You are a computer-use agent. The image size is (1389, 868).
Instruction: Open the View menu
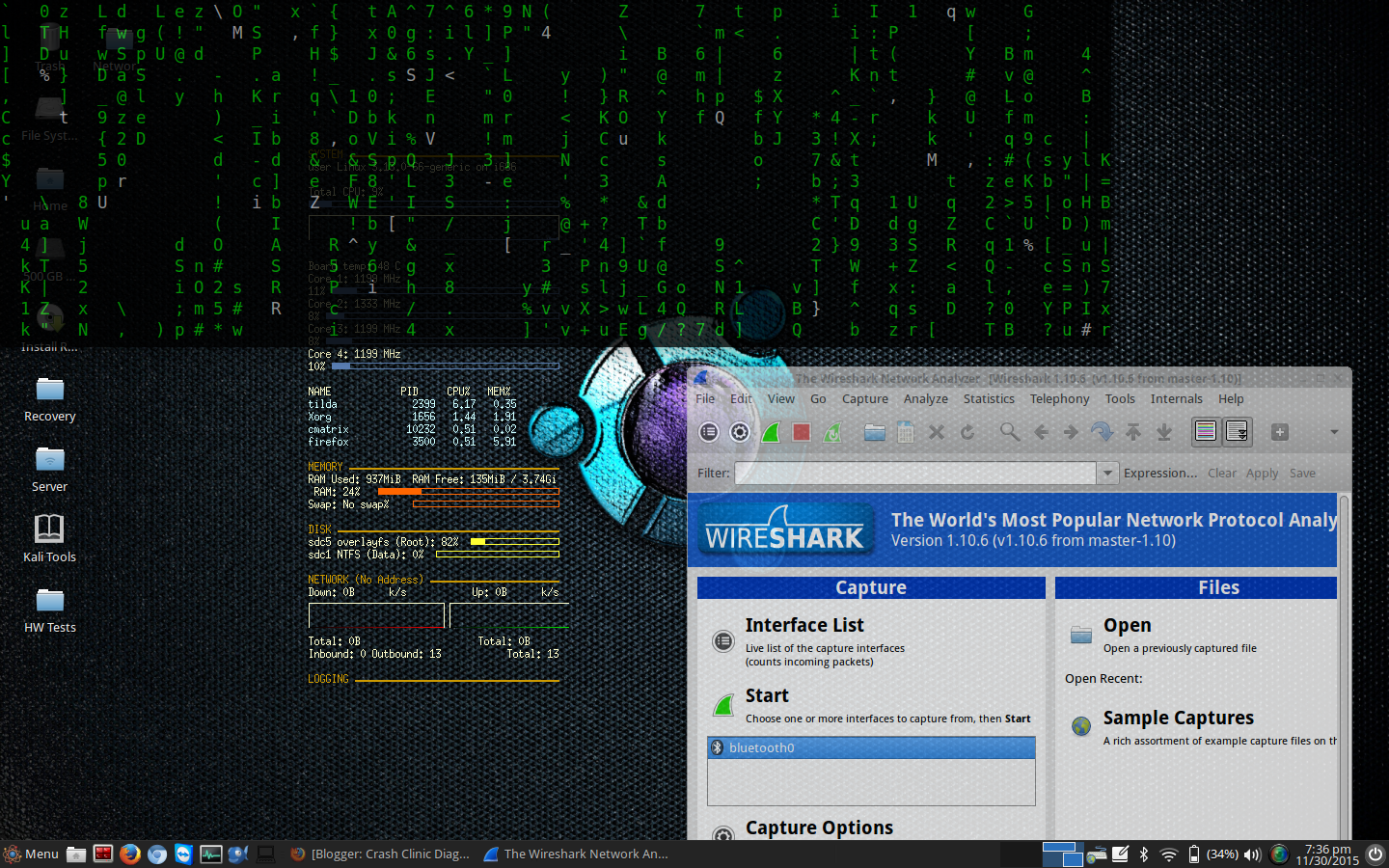point(781,398)
